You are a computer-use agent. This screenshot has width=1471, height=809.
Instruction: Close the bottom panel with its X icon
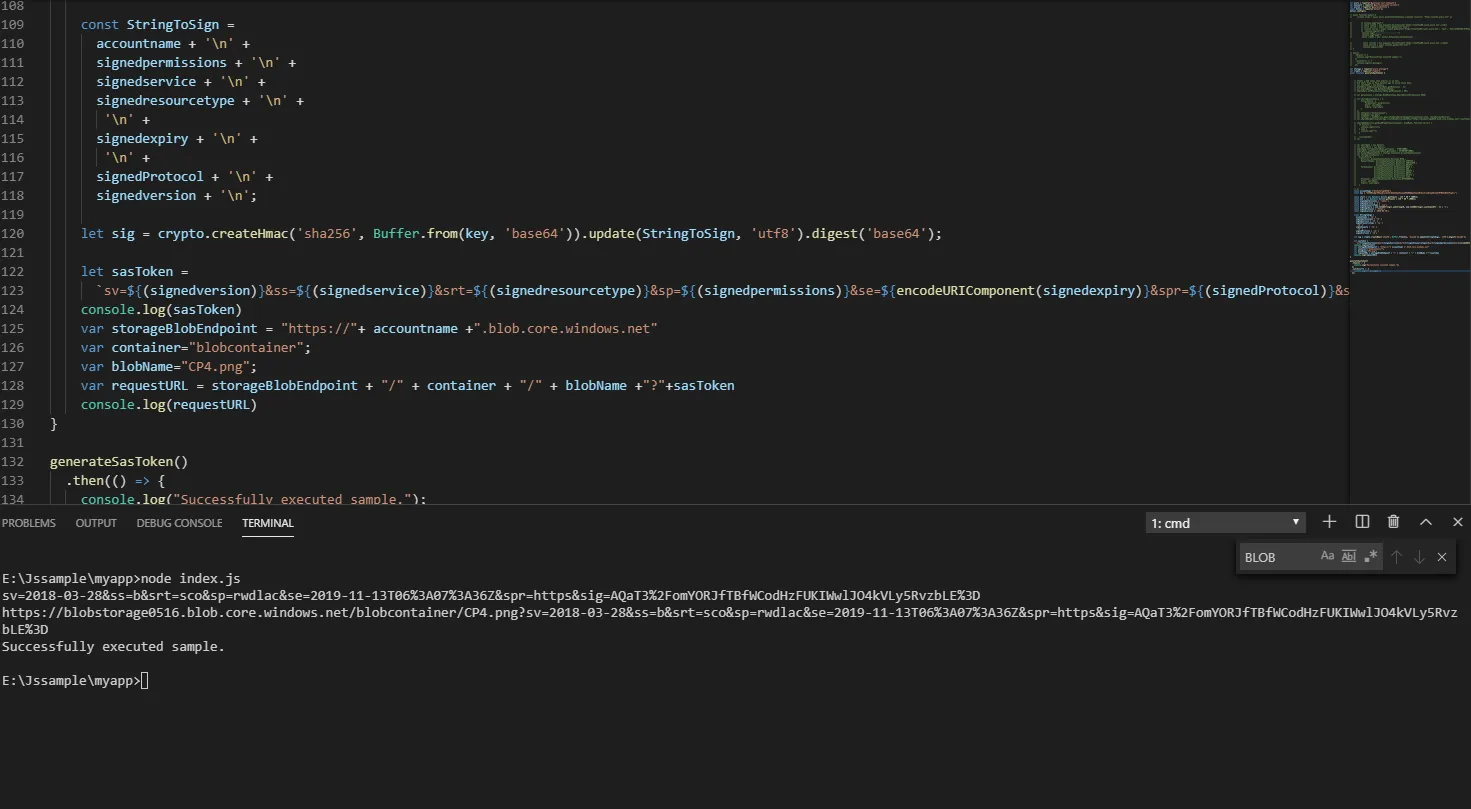coord(1458,522)
